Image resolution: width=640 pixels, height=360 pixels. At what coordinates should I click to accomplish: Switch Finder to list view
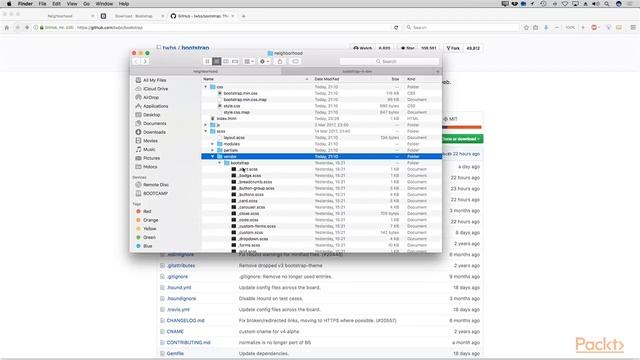[x=217, y=62]
